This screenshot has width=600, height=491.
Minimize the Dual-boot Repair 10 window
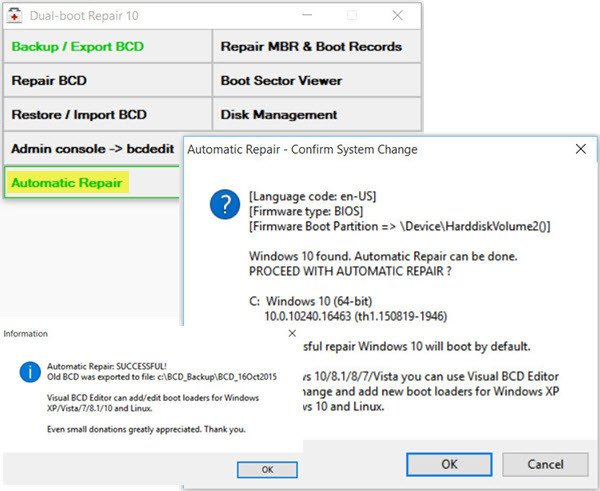[x=307, y=16]
